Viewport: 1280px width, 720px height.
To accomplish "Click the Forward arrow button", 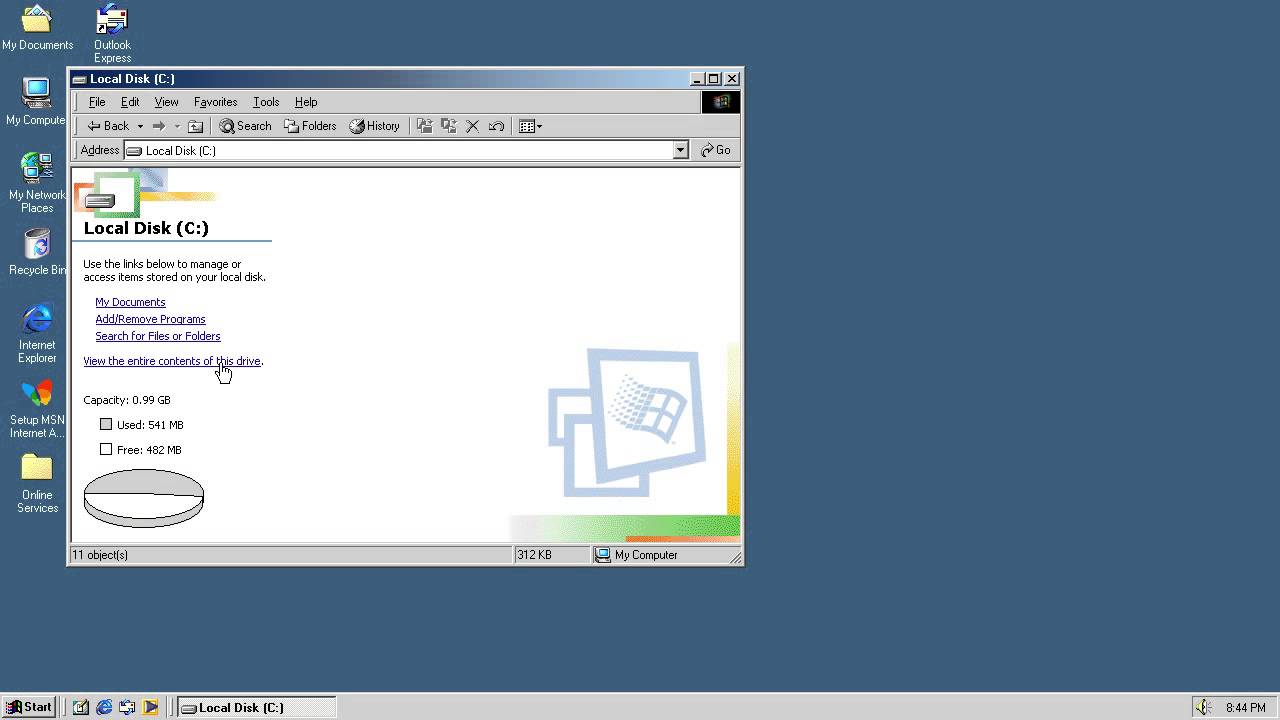I will pyautogui.click(x=158, y=126).
